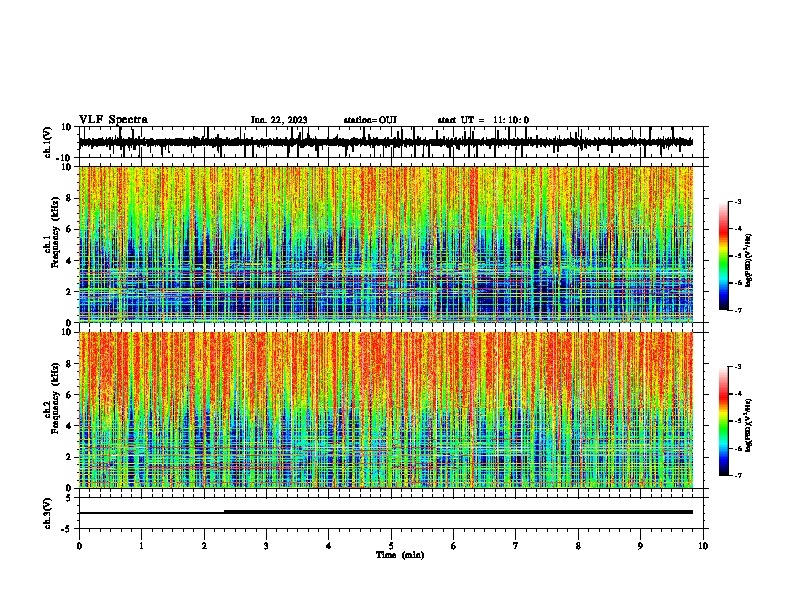The height and width of the screenshot is (612, 792).
Task: Click the ch.1 spectrogram panel
Action: tap(386, 244)
